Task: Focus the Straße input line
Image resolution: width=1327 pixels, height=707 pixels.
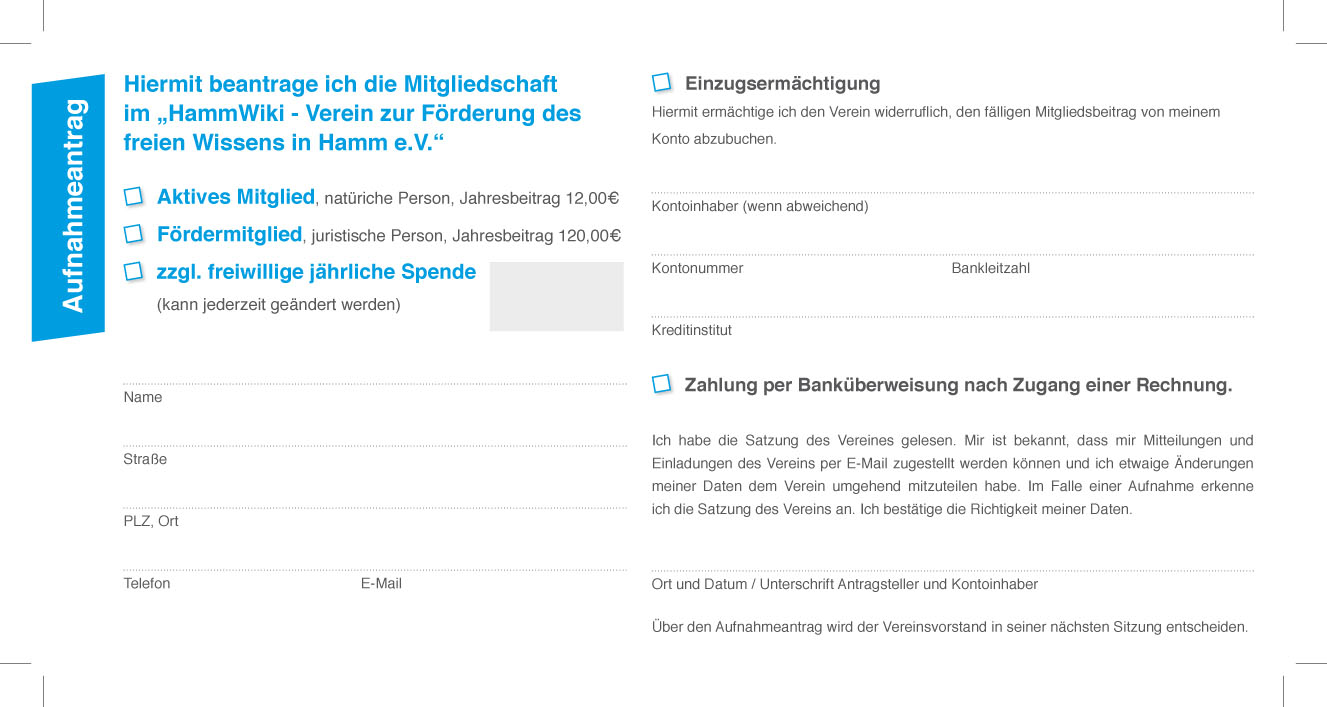Action: (x=374, y=433)
